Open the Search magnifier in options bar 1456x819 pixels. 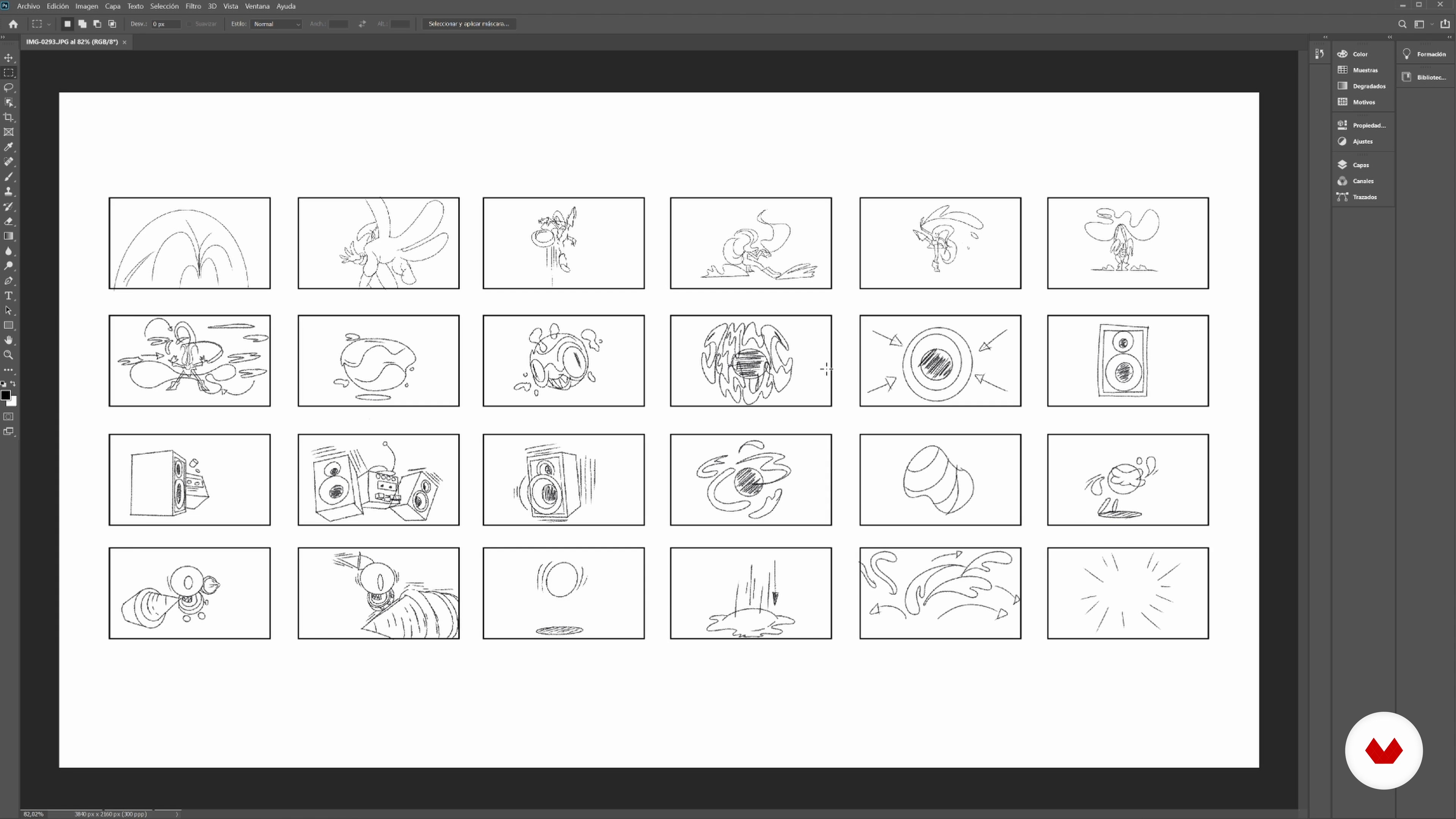(1402, 24)
